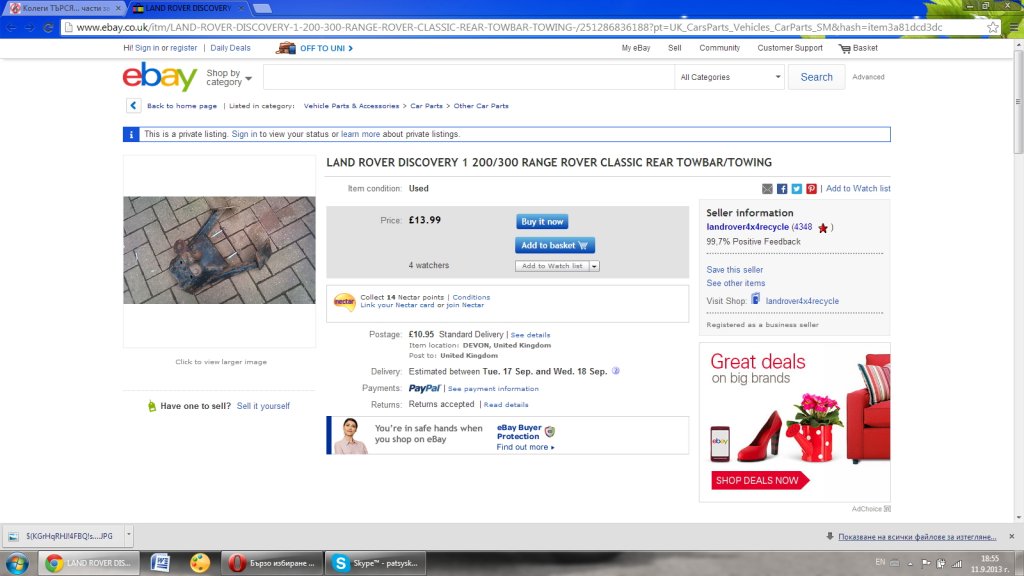Open the Community menu
1024x576 pixels.
720,48
